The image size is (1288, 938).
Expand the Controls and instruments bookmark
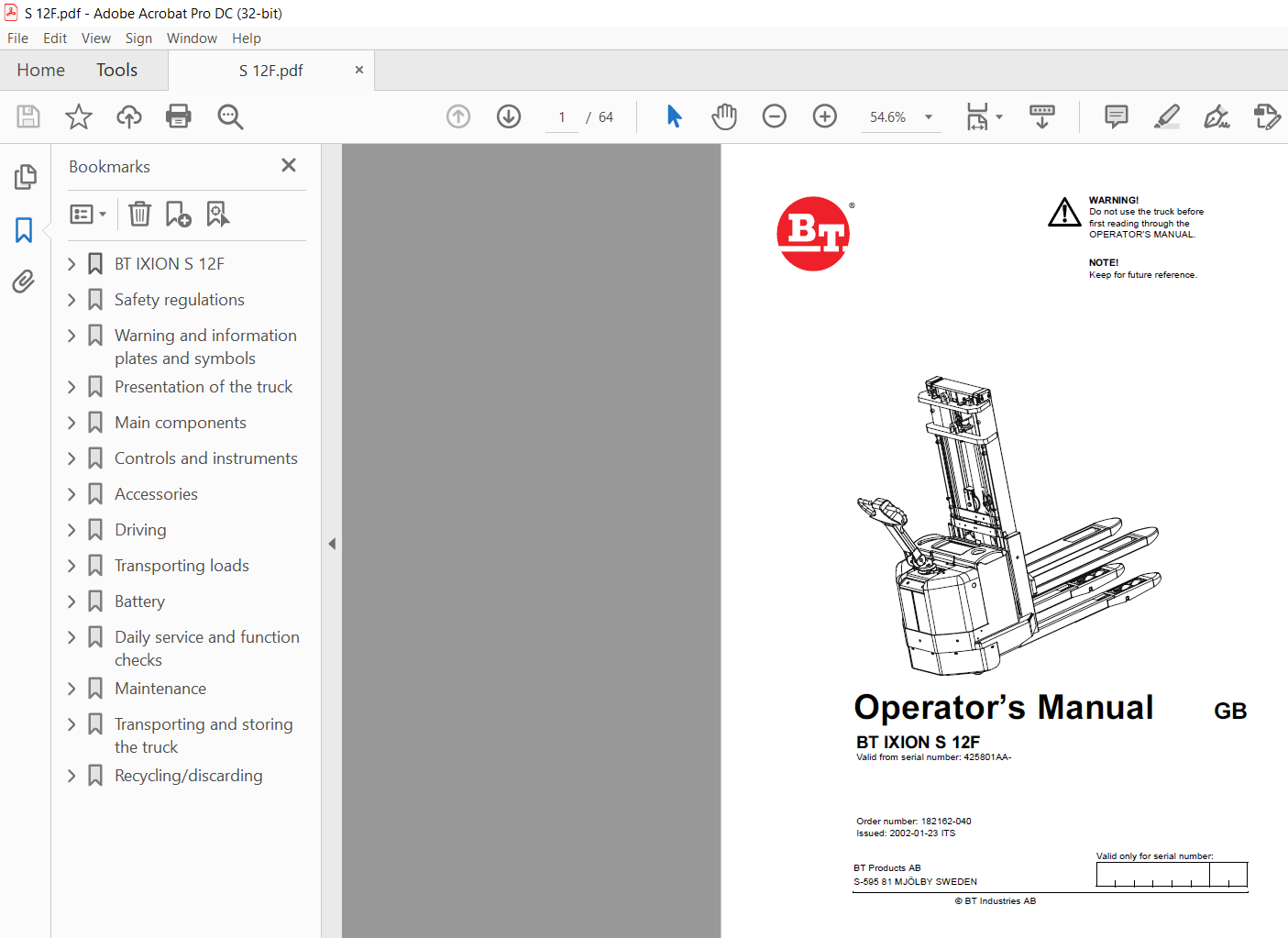point(72,458)
